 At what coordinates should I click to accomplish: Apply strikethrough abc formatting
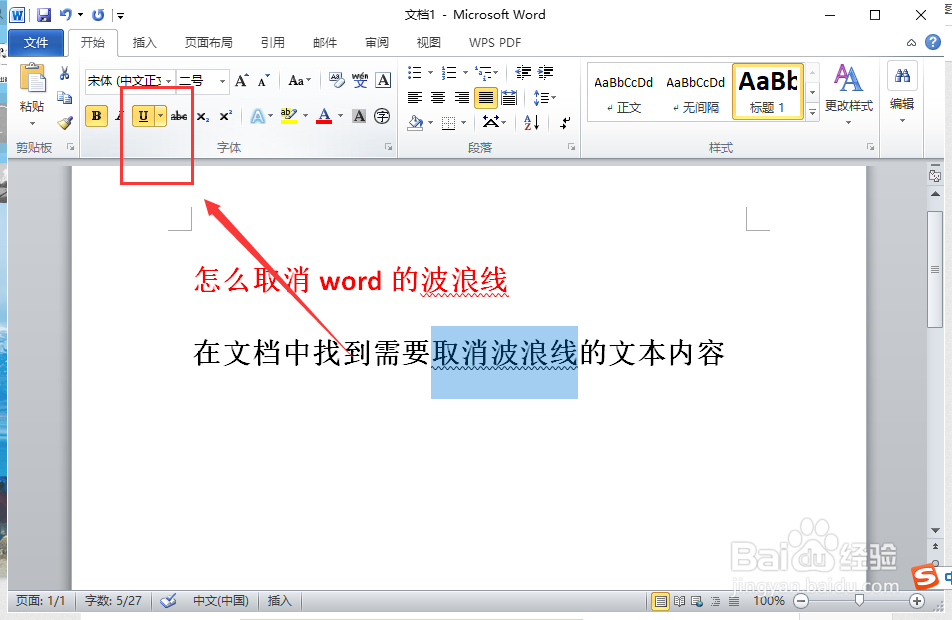pyautogui.click(x=179, y=116)
